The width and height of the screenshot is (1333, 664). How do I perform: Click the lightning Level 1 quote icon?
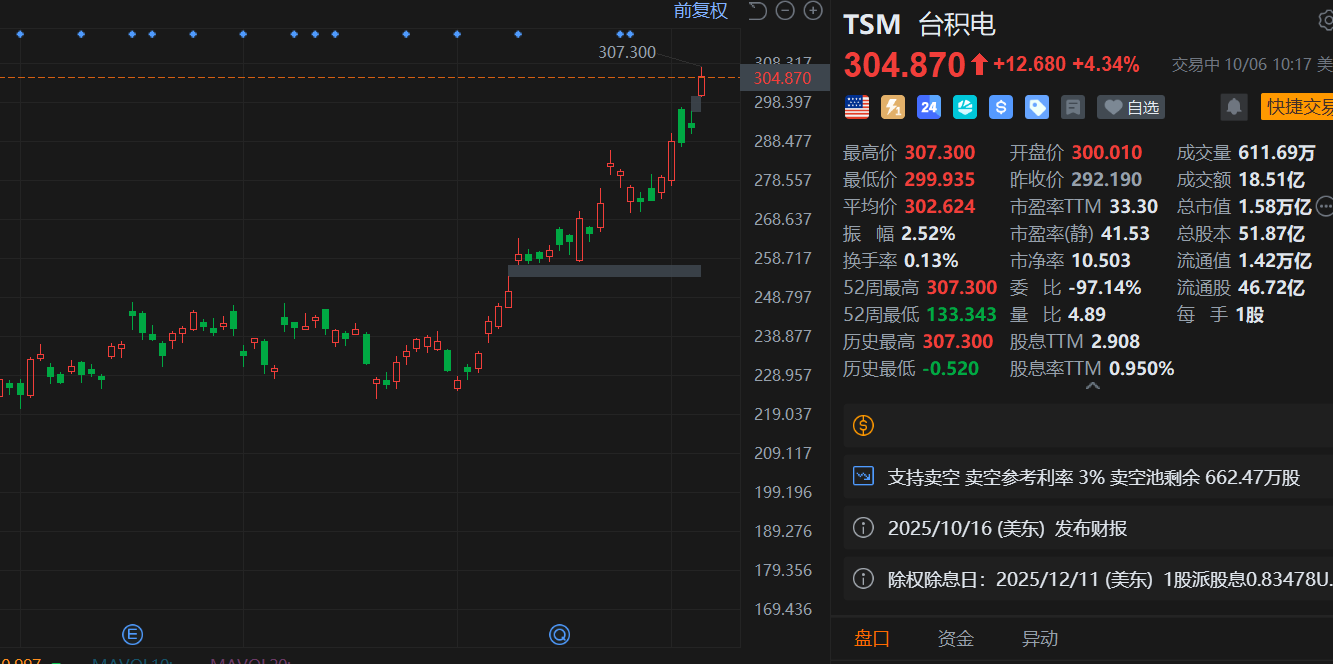893,107
